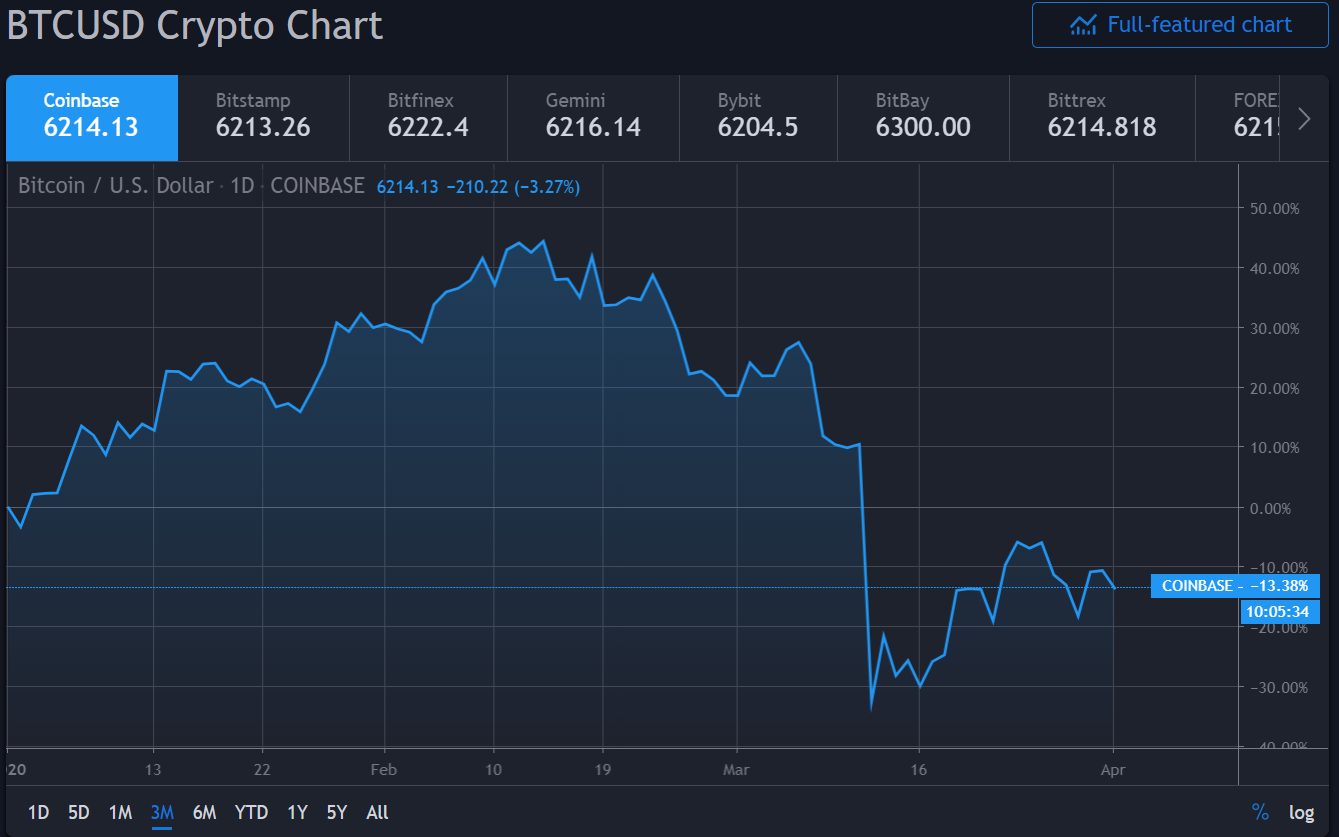Select the Coinbase exchange tab
Viewport: 1339px width, 837px height.
coord(92,118)
